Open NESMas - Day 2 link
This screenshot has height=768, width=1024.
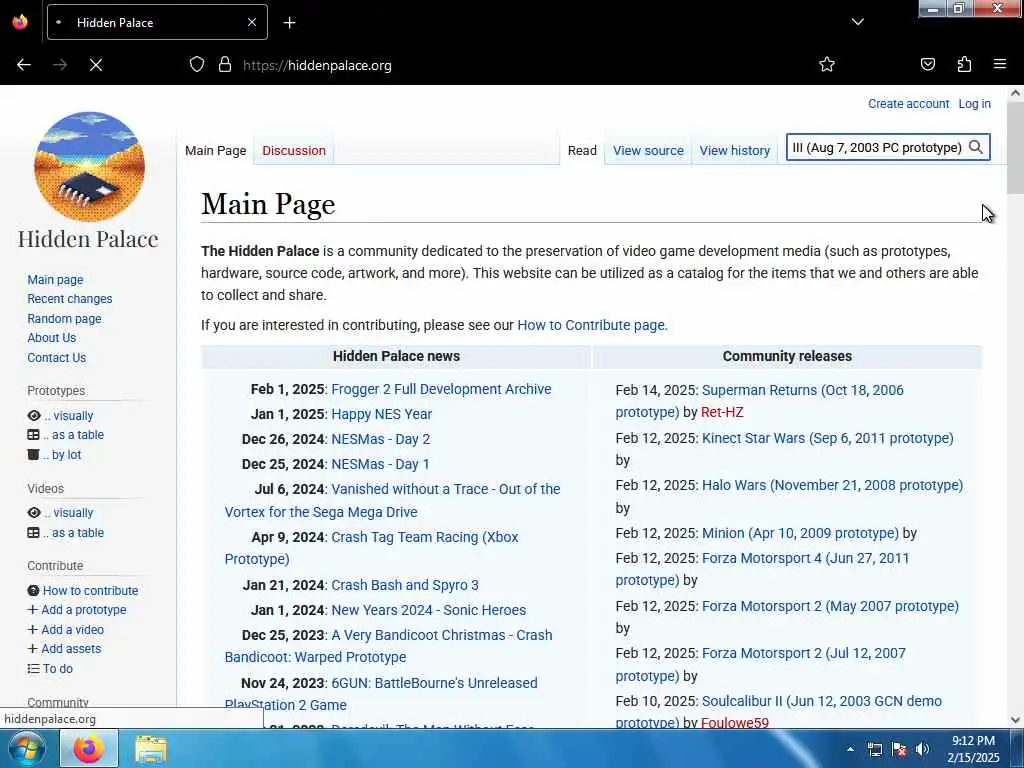click(x=381, y=440)
